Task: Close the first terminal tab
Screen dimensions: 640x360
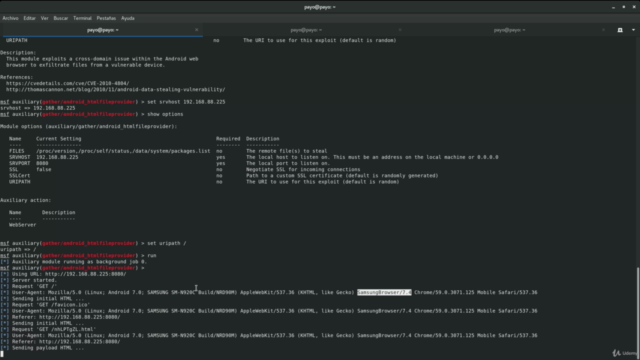Action: click(x=196, y=30)
